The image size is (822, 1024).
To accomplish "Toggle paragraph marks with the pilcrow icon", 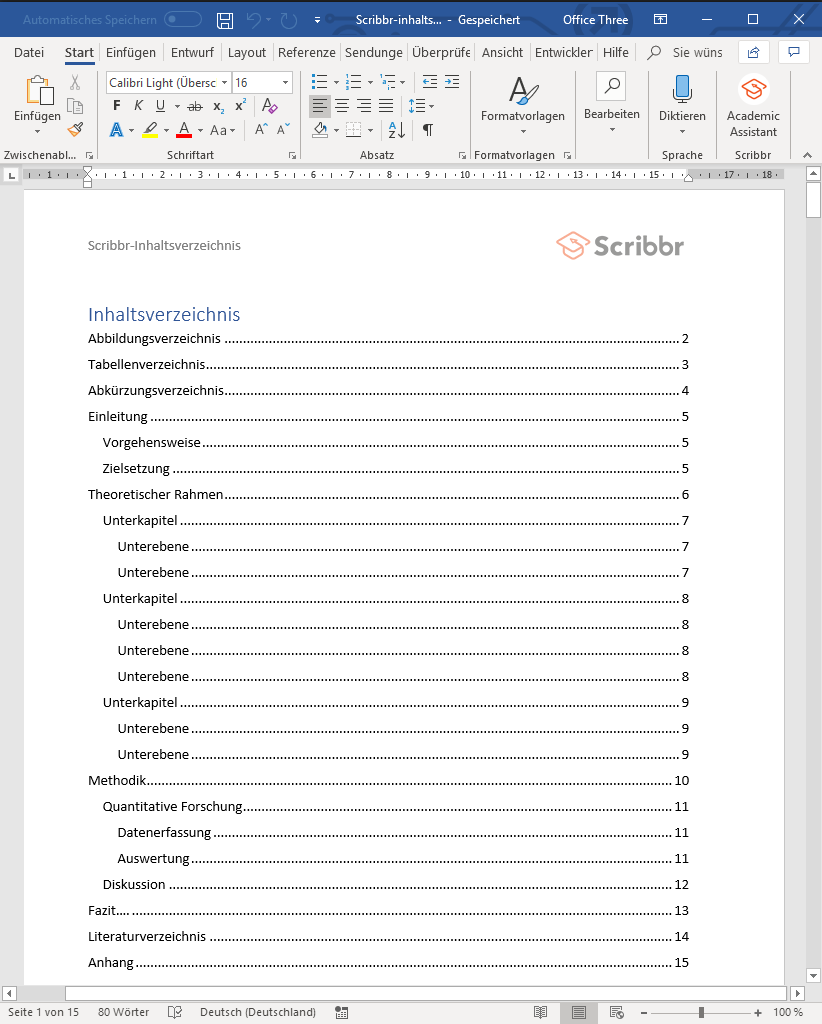I will [x=428, y=130].
